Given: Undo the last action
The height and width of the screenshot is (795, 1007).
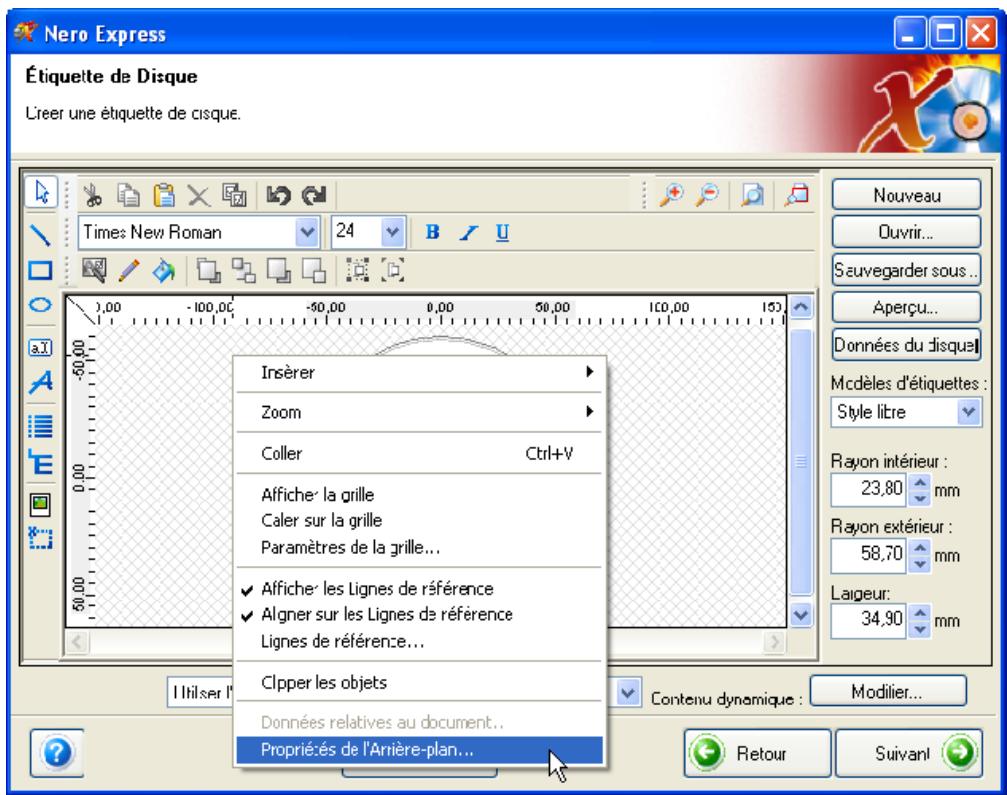Looking at the screenshot, I should [279, 195].
